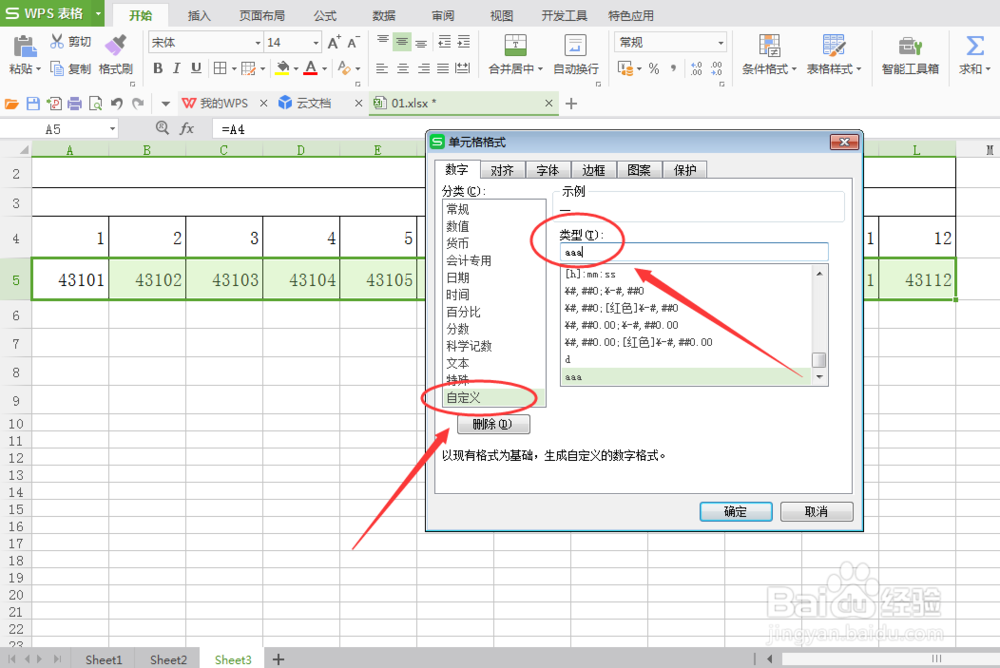Click the percent style icon
This screenshot has height=668, width=1000.
[x=654, y=69]
